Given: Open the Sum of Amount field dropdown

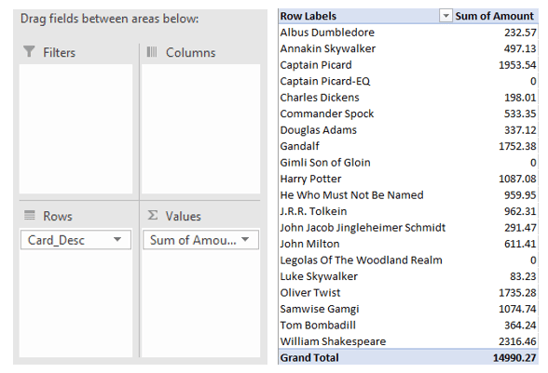Looking at the screenshot, I should click(245, 239).
